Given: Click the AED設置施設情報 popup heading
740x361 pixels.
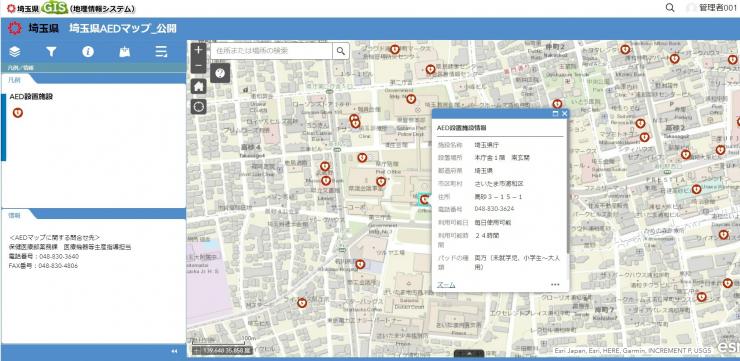Looking at the screenshot, I should (x=462, y=127).
